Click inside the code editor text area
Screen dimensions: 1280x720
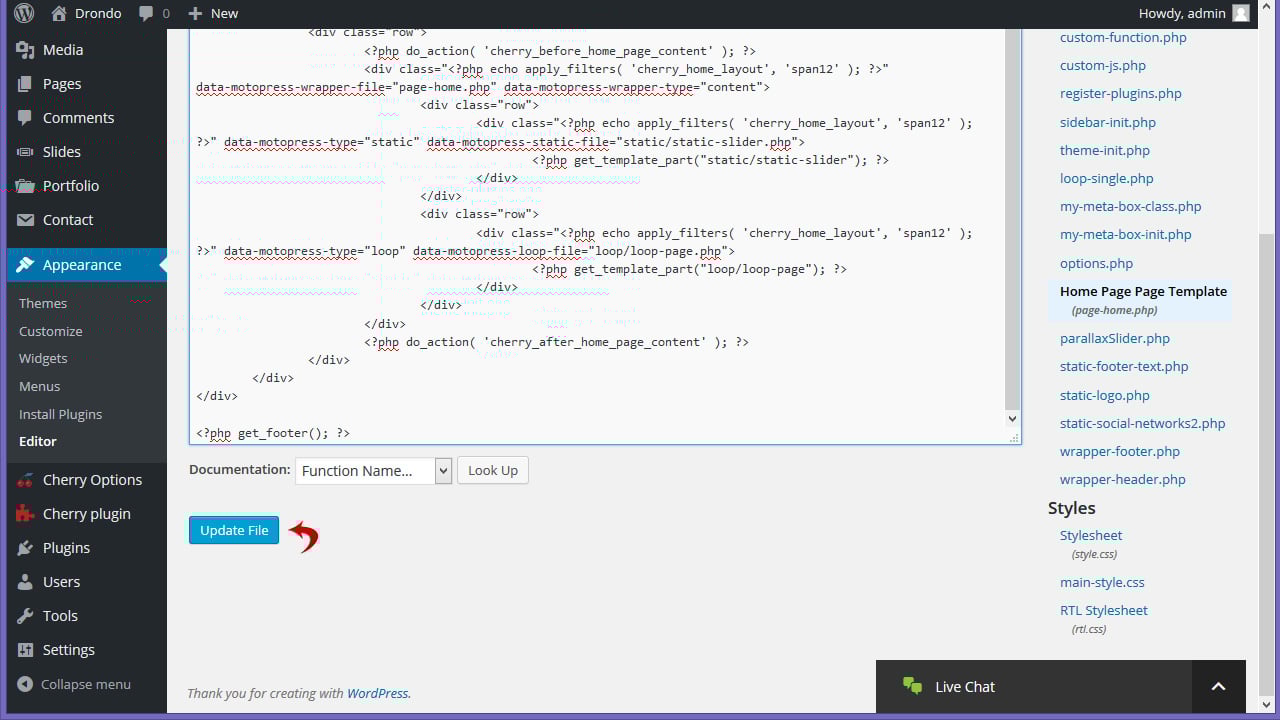pyautogui.click(x=597, y=236)
